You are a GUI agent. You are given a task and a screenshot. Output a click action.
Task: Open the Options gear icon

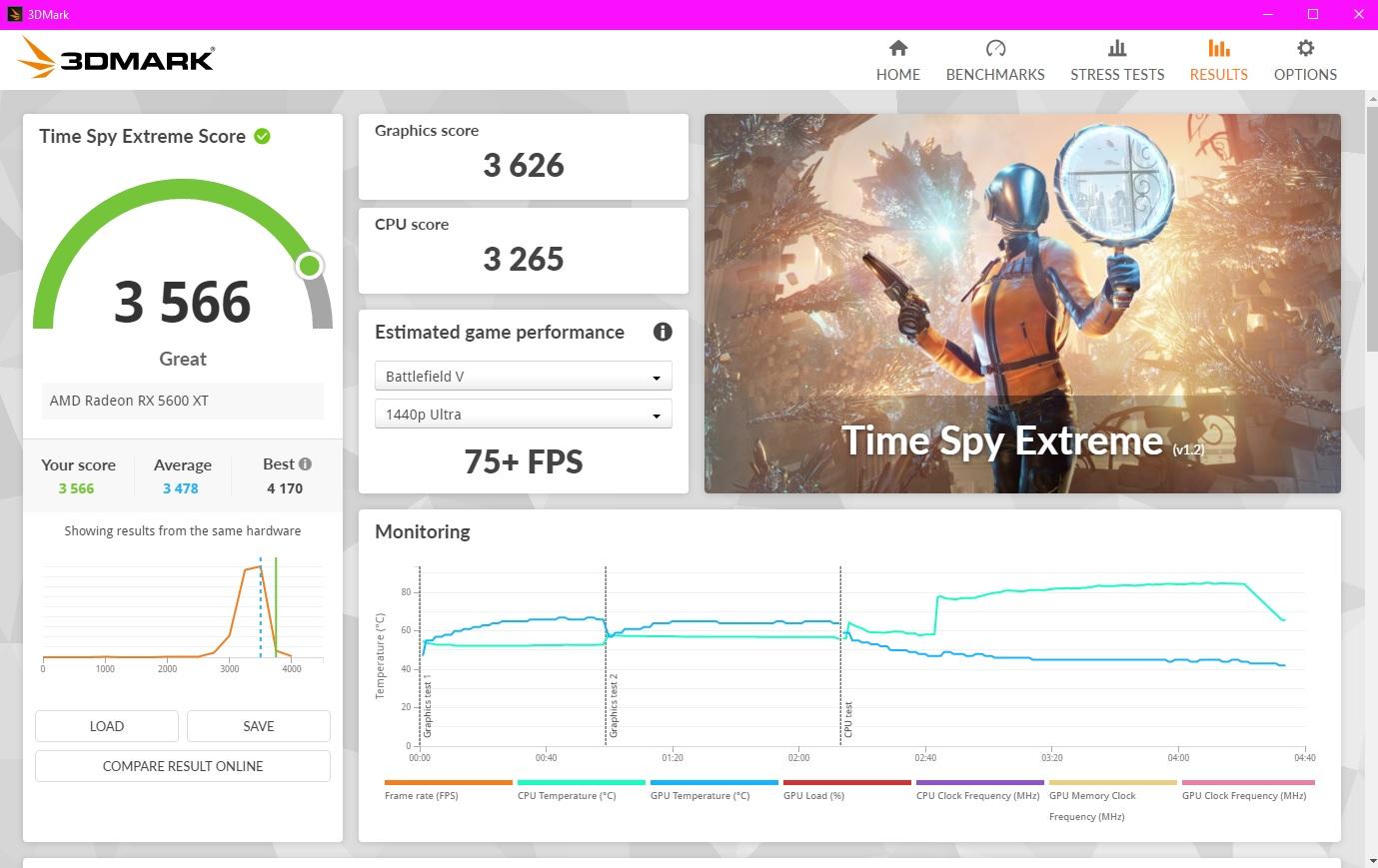click(1305, 48)
